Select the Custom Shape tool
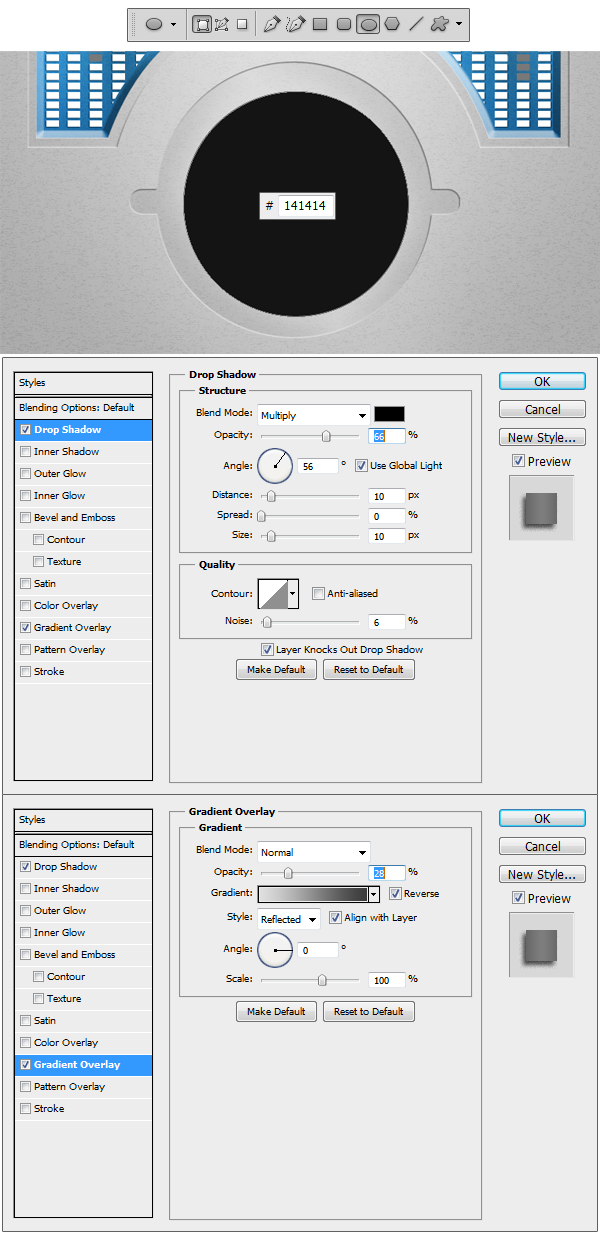This screenshot has height=1241, width=600. click(440, 24)
